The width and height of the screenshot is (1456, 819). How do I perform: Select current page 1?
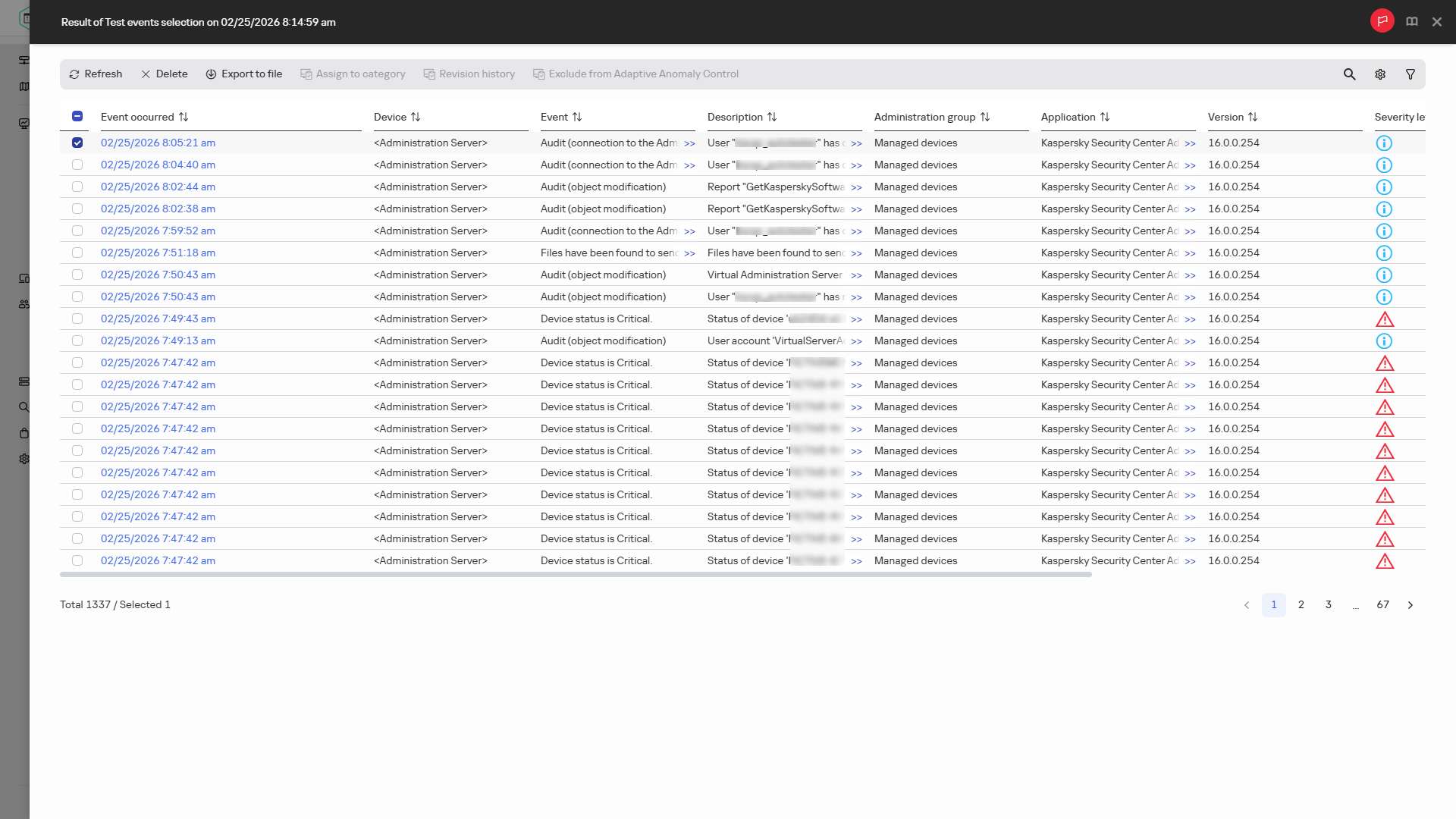pos(1274,605)
